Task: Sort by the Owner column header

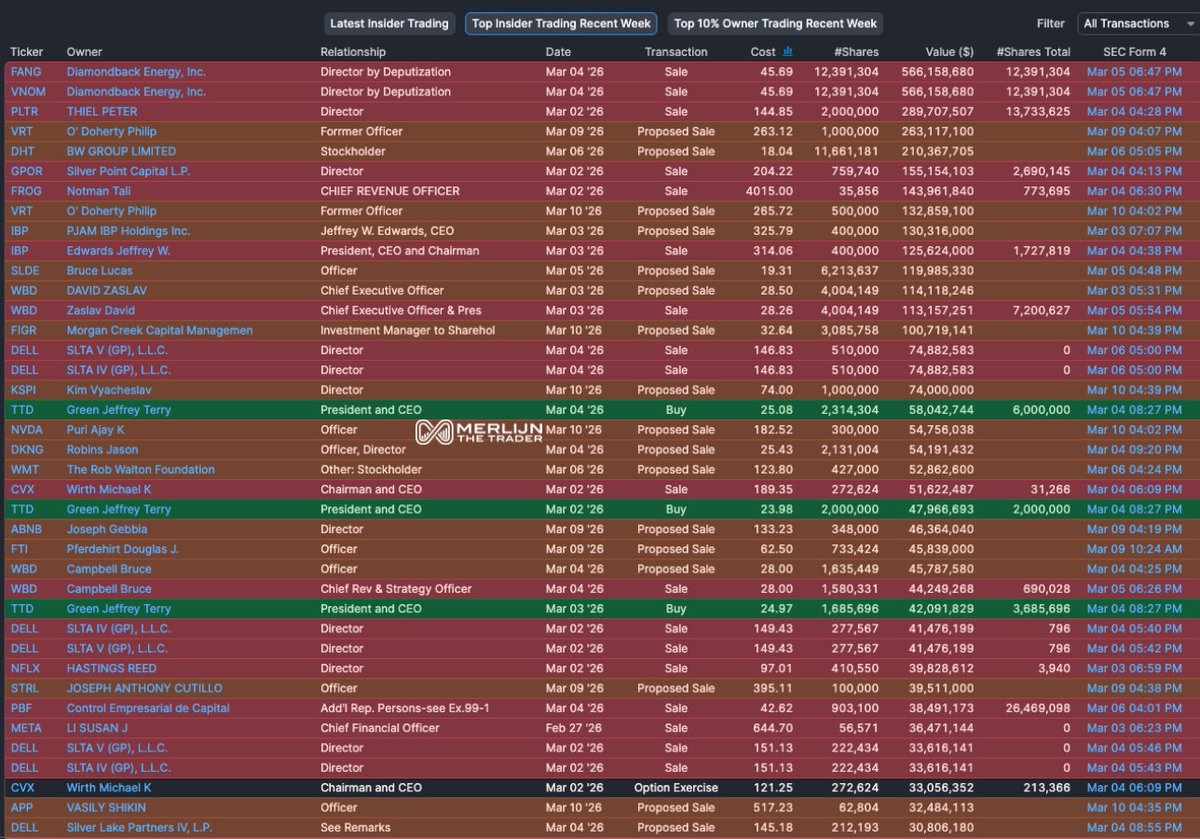Action: [x=84, y=52]
